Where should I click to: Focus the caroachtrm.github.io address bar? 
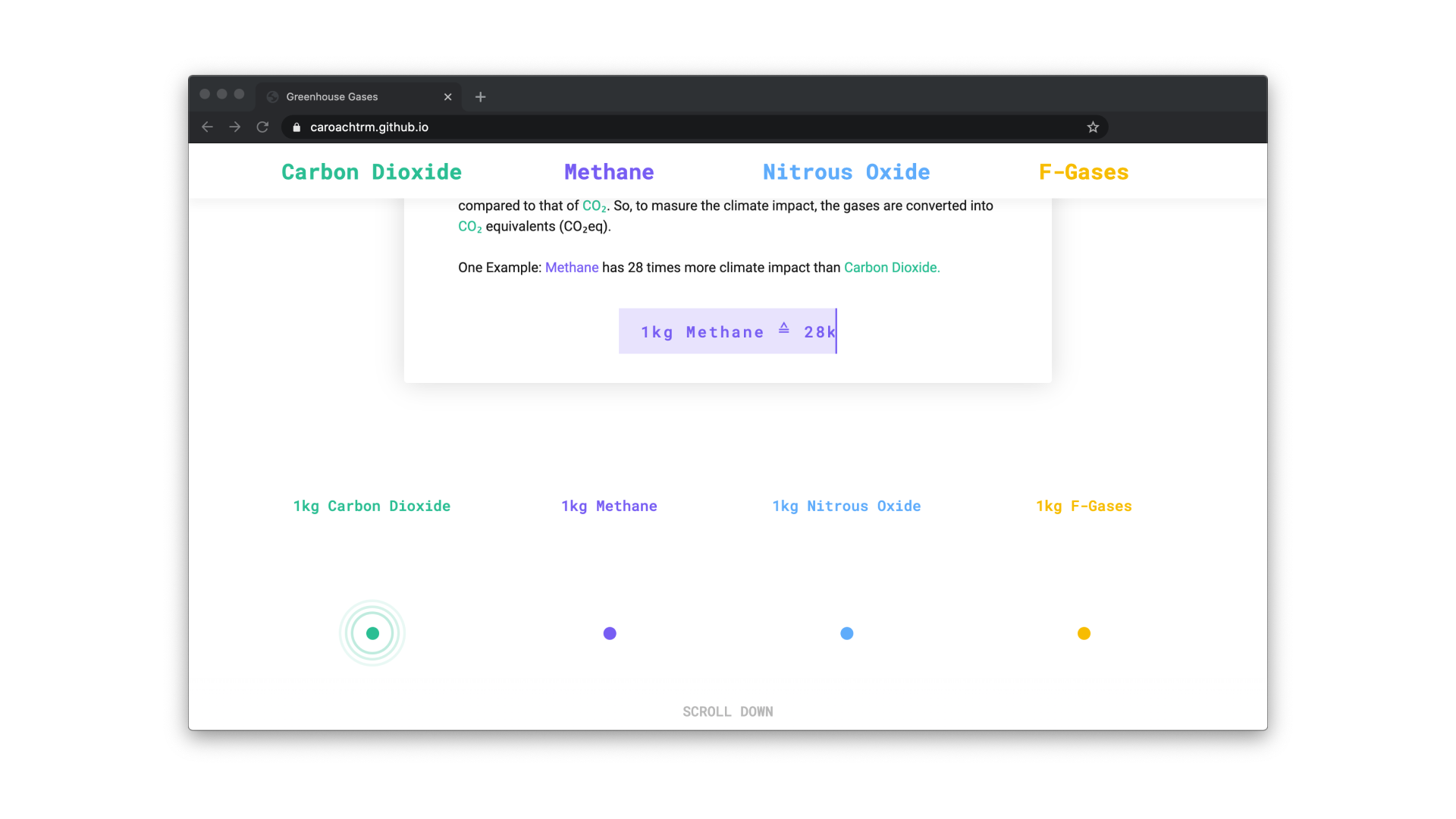[694, 127]
